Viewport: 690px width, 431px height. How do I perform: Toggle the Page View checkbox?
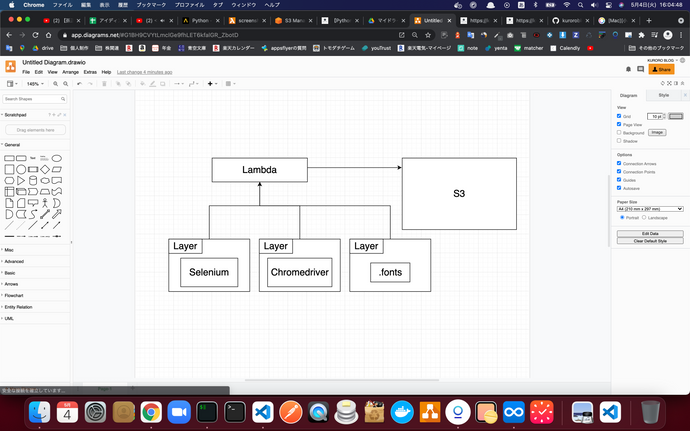pos(619,125)
